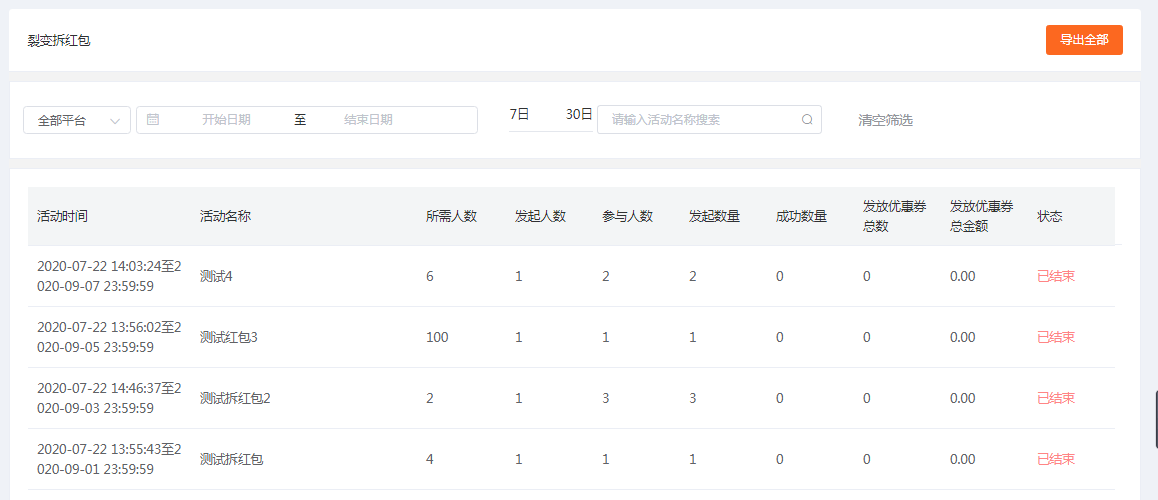Select the 30日 quick filter

[579, 114]
